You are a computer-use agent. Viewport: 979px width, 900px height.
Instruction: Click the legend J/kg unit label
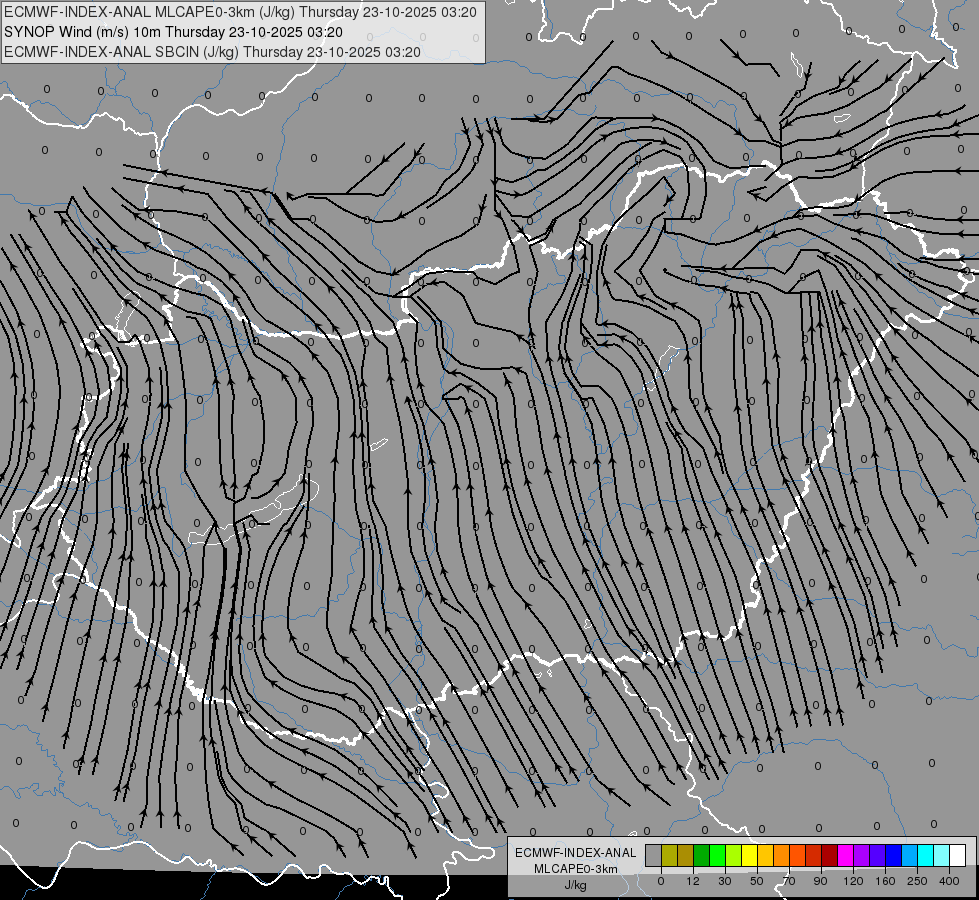[576, 885]
